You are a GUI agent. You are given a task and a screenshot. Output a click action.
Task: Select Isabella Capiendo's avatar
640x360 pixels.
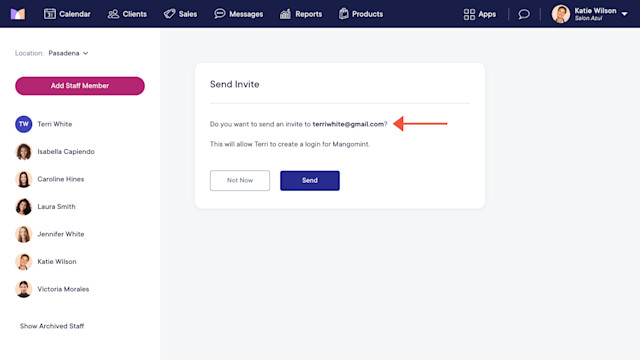(x=24, y=151)
